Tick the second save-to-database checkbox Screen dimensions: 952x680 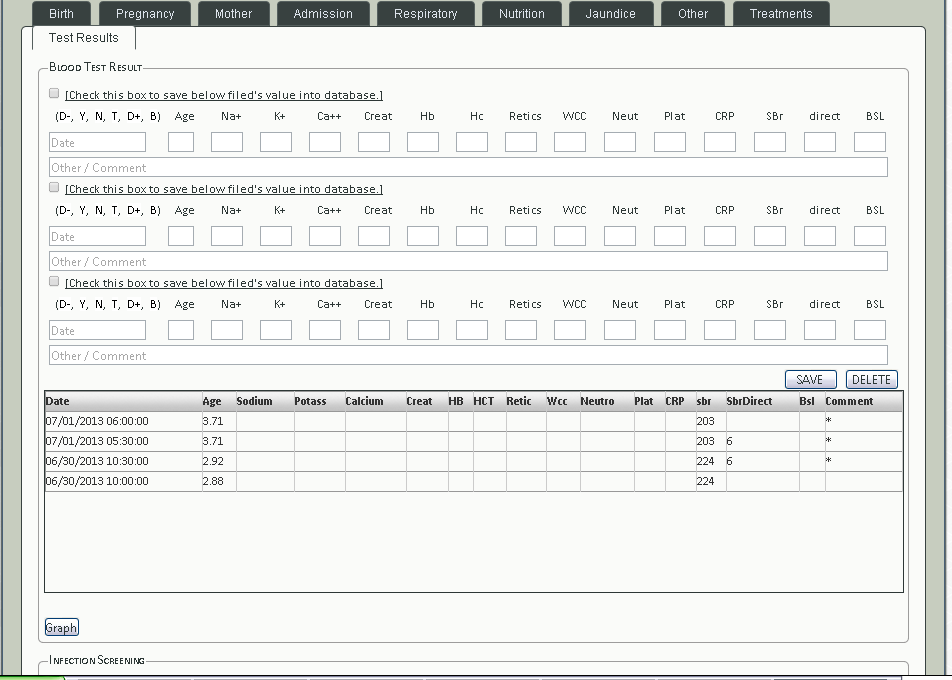coord(55,188)
